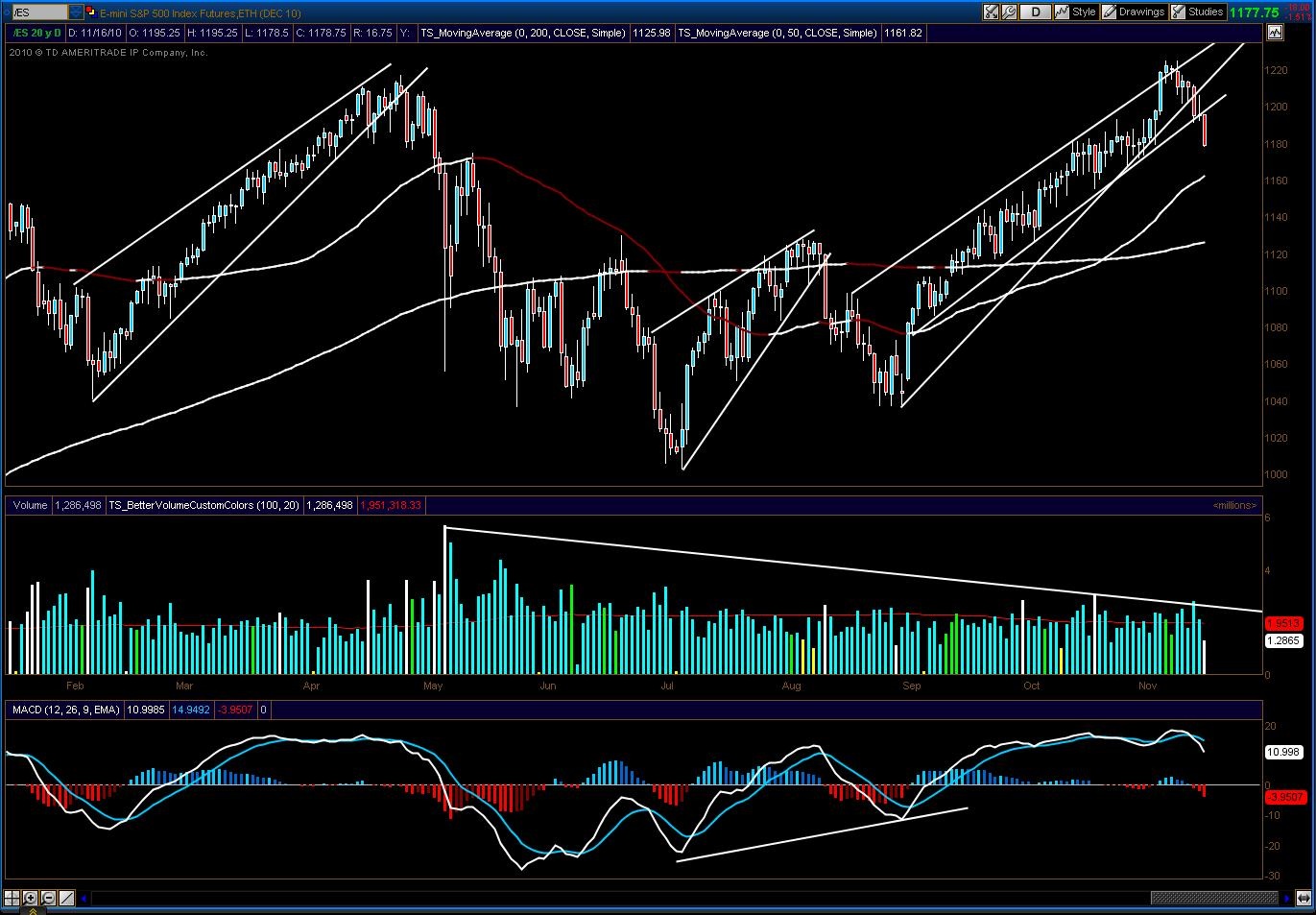Click the May label on the time axis
The height and width of the screenshot is (915, 1316).
(432, 686)
